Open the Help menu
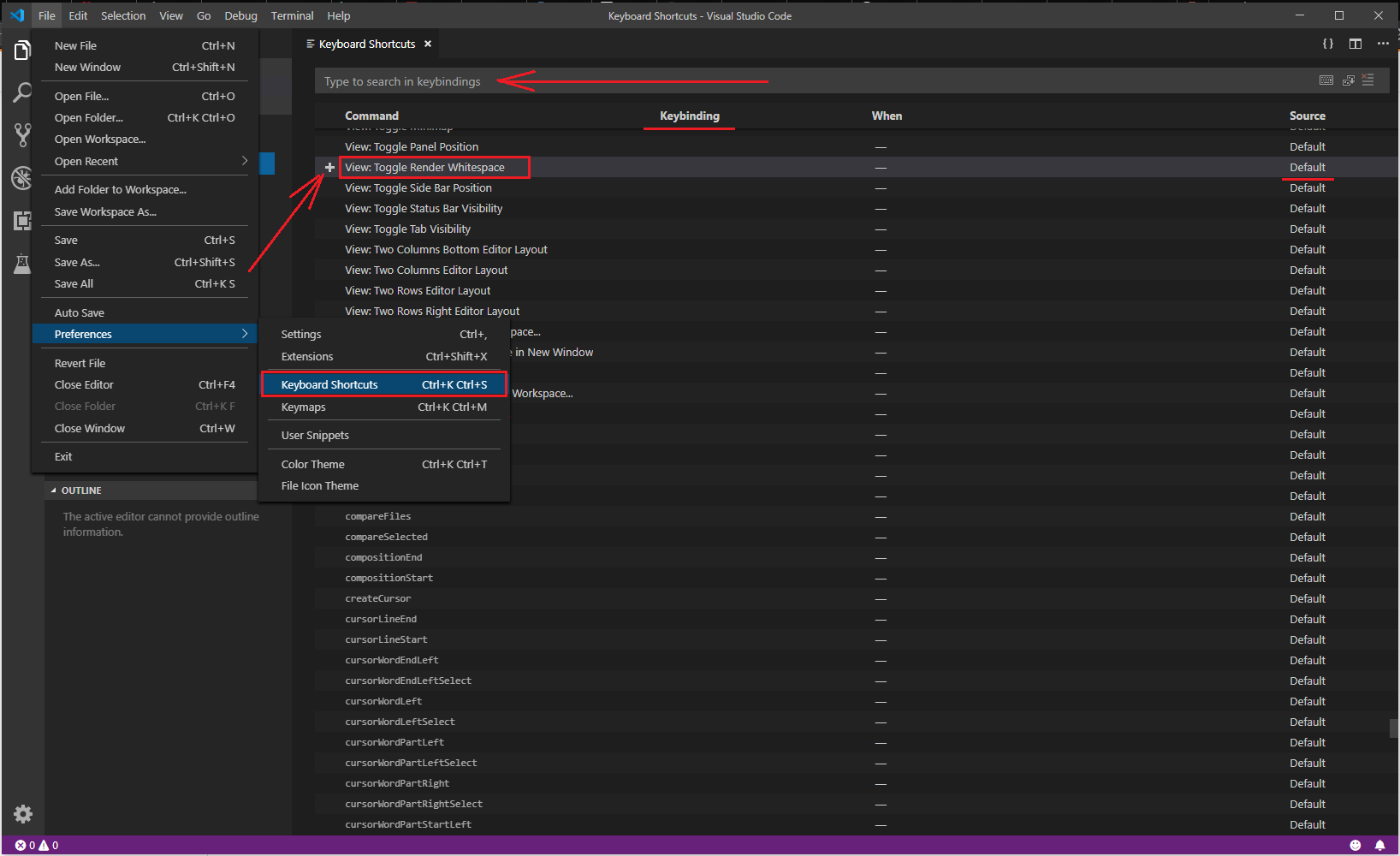Image resolution: width=1400 pixels, height=856 pixels. [x=339, y=15]
